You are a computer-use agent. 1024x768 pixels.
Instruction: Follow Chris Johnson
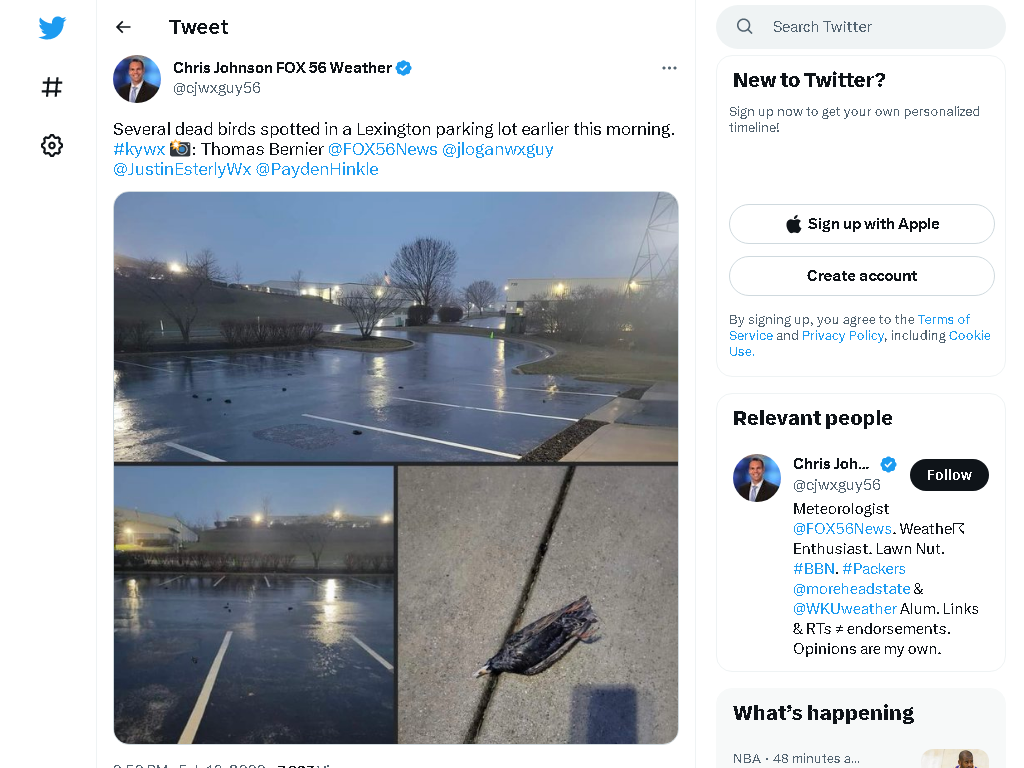(949, 475)
